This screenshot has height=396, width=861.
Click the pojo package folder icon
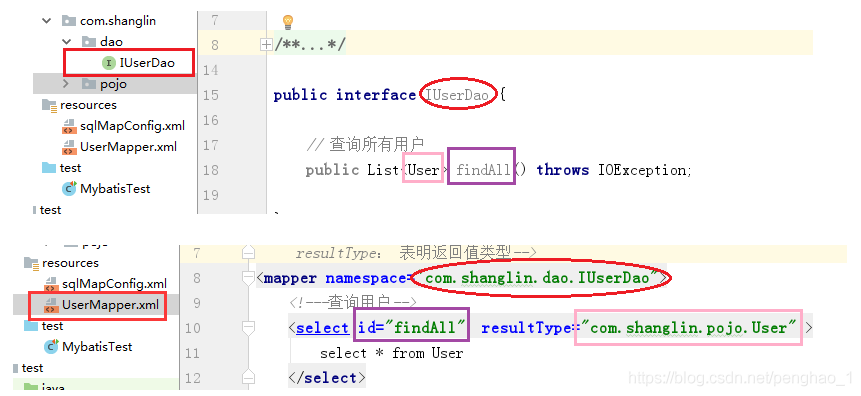[88, 83]
